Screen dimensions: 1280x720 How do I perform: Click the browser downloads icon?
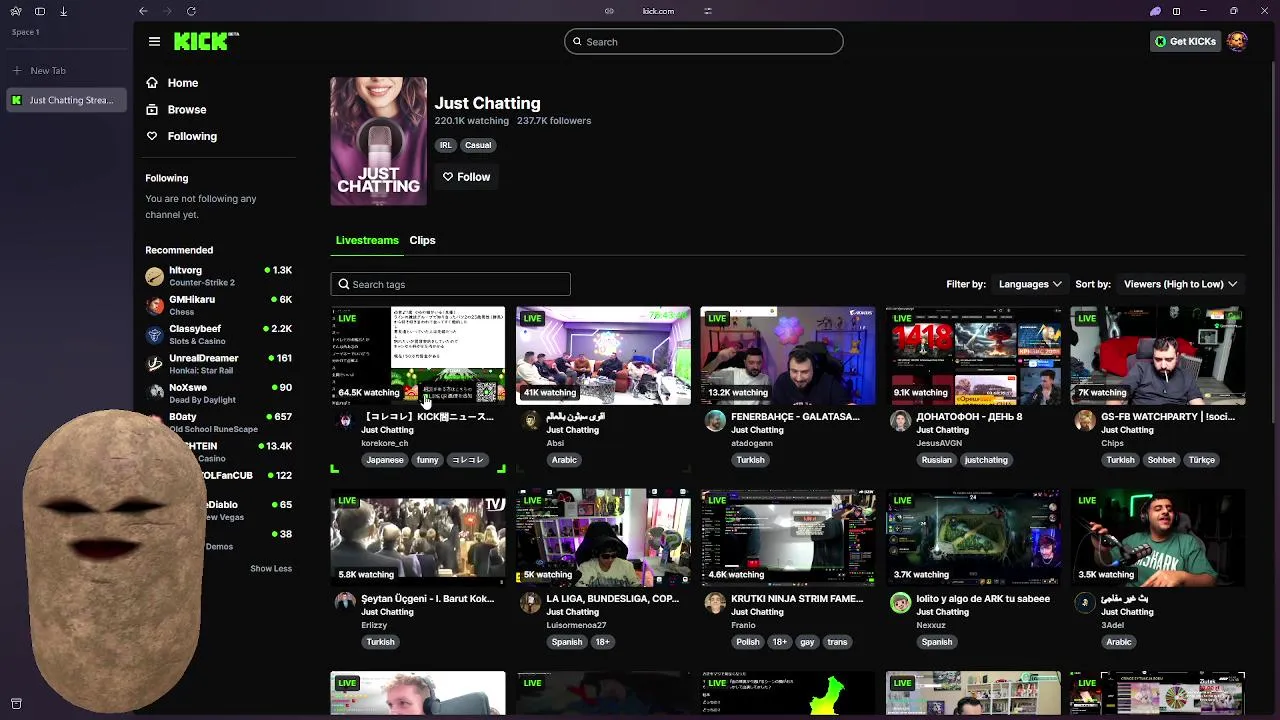click(63, 11)
